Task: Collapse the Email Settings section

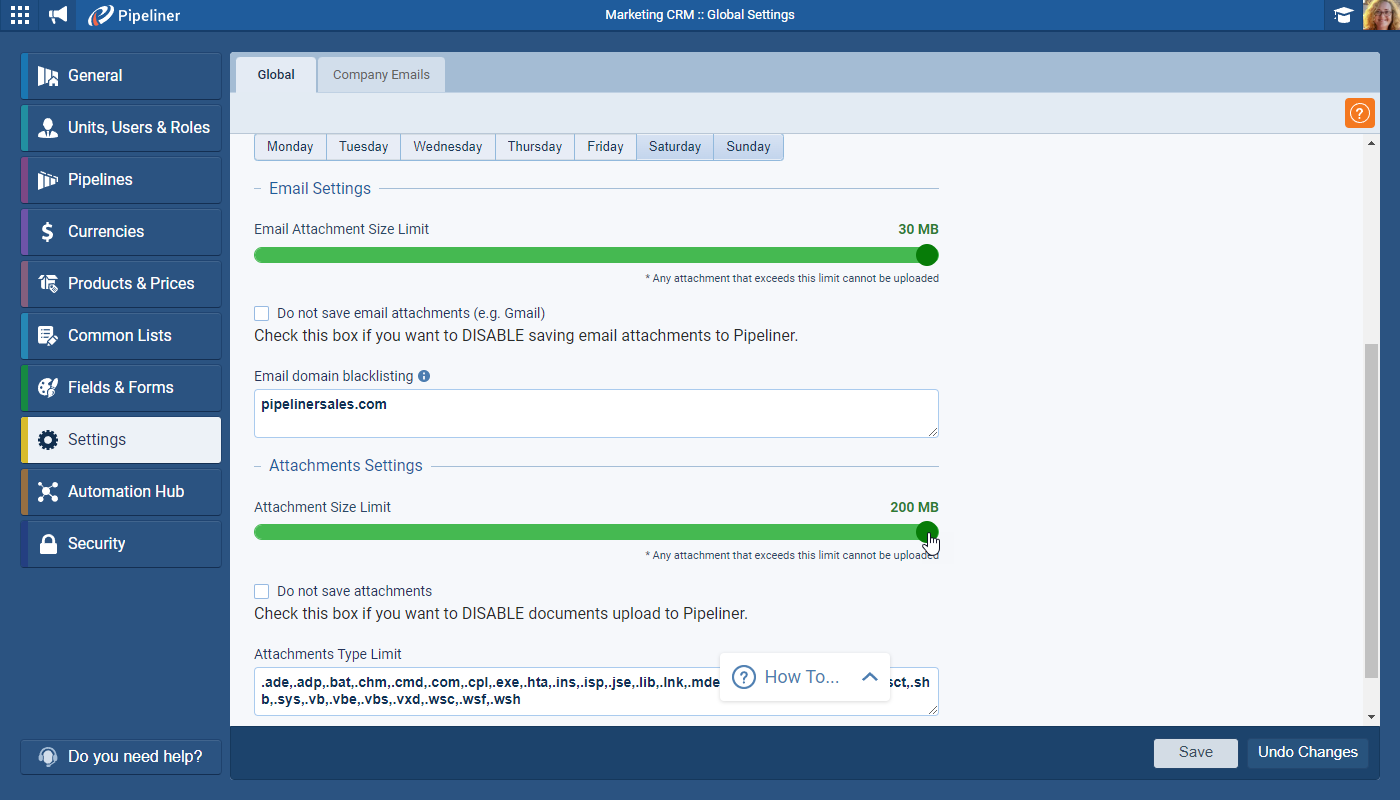Action: tap(260, 189)
